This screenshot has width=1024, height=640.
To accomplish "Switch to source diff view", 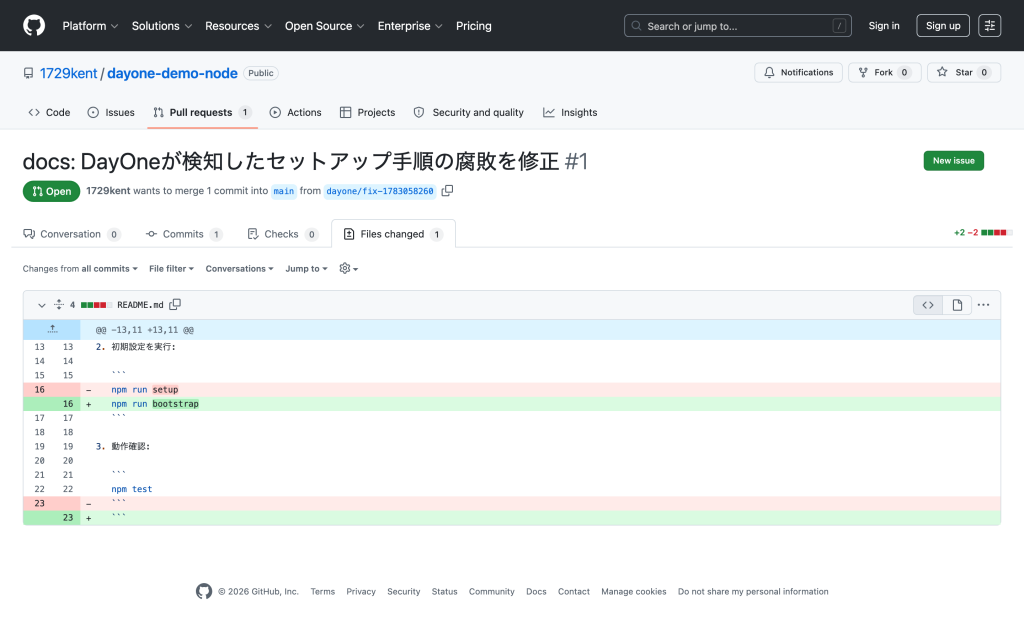I will (x=928, y=305).
